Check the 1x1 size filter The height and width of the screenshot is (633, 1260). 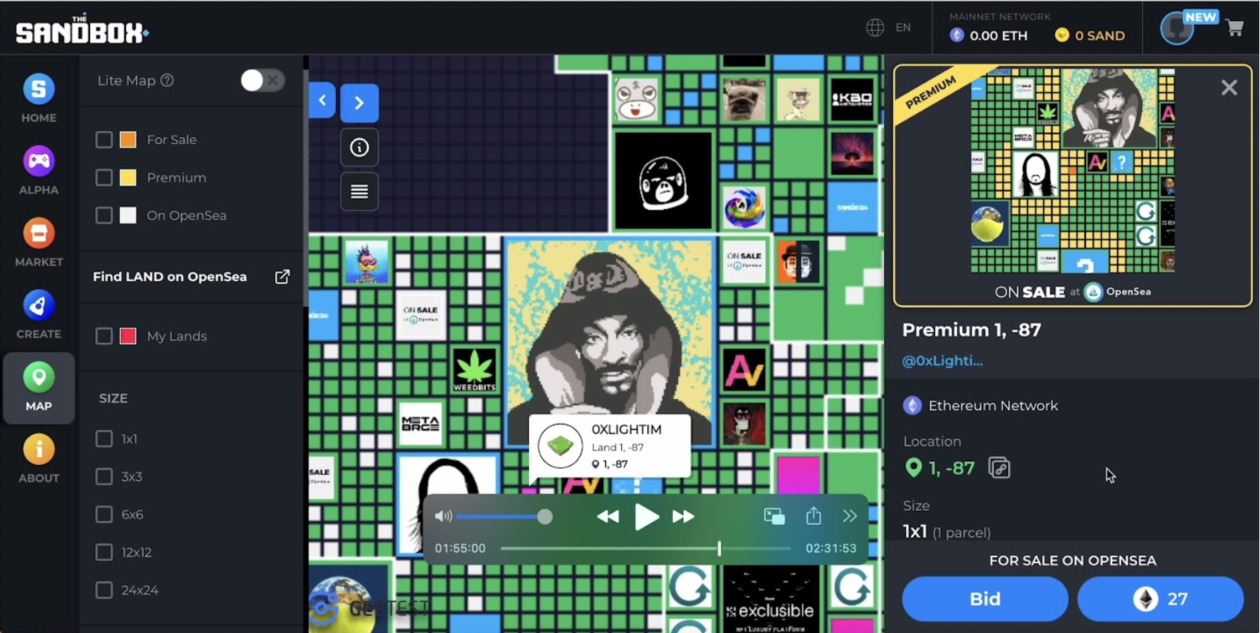click(x=104, y=439)
